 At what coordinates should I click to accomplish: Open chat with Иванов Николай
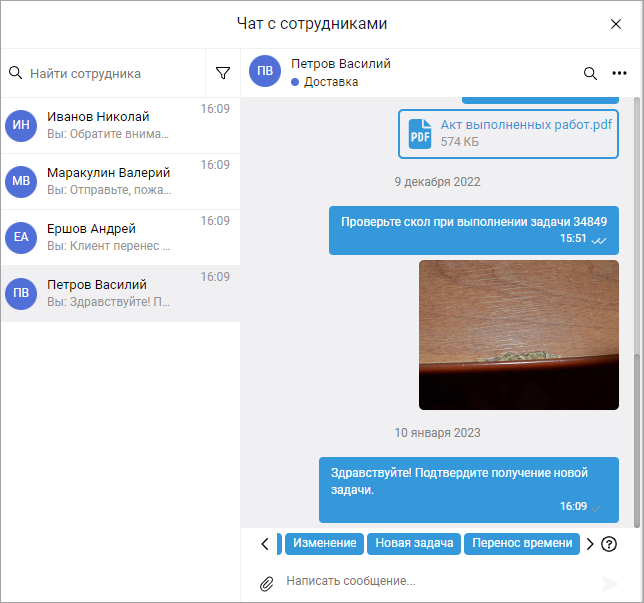pos(110,125)
